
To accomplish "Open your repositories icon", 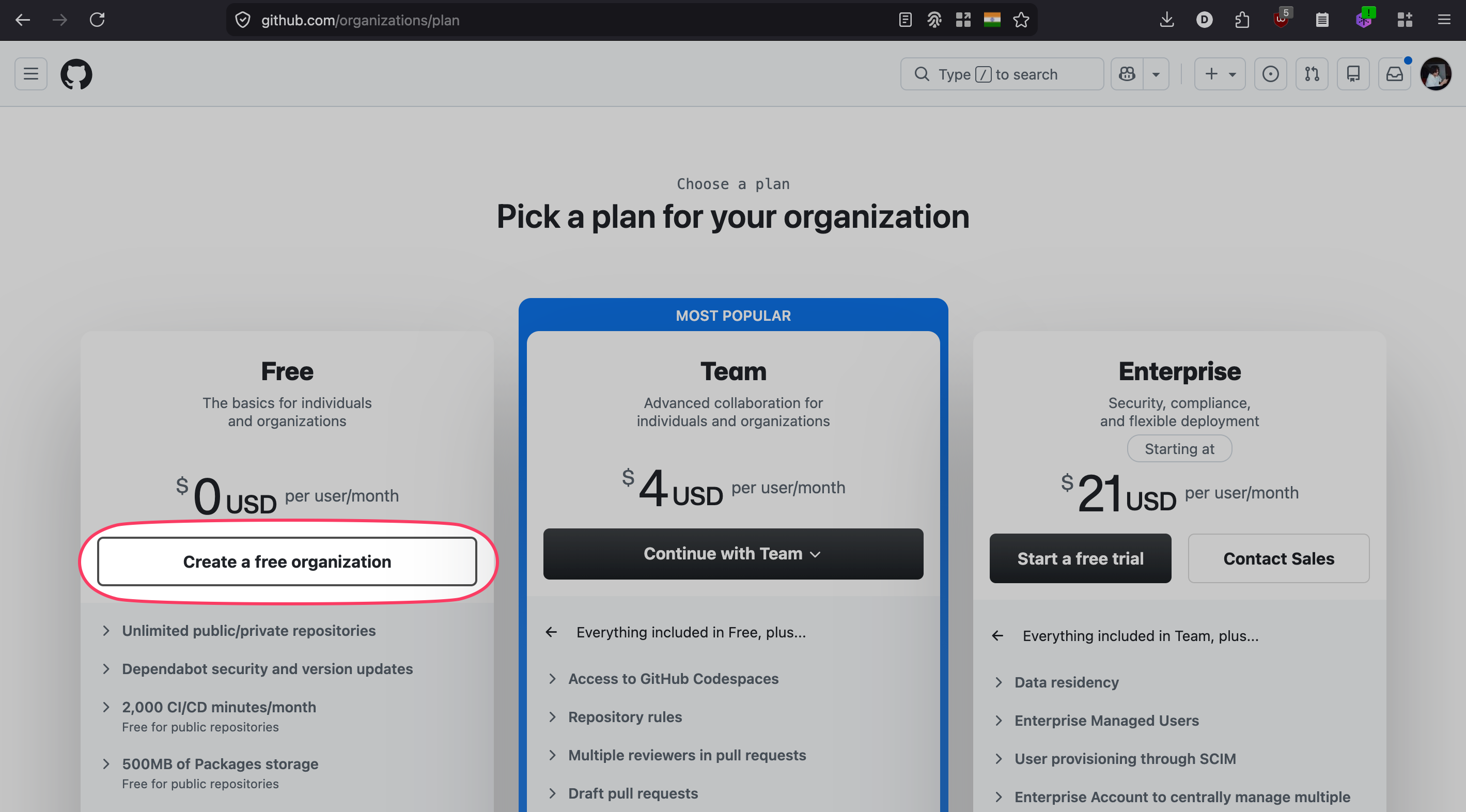I will click(x=1353, y=74).
